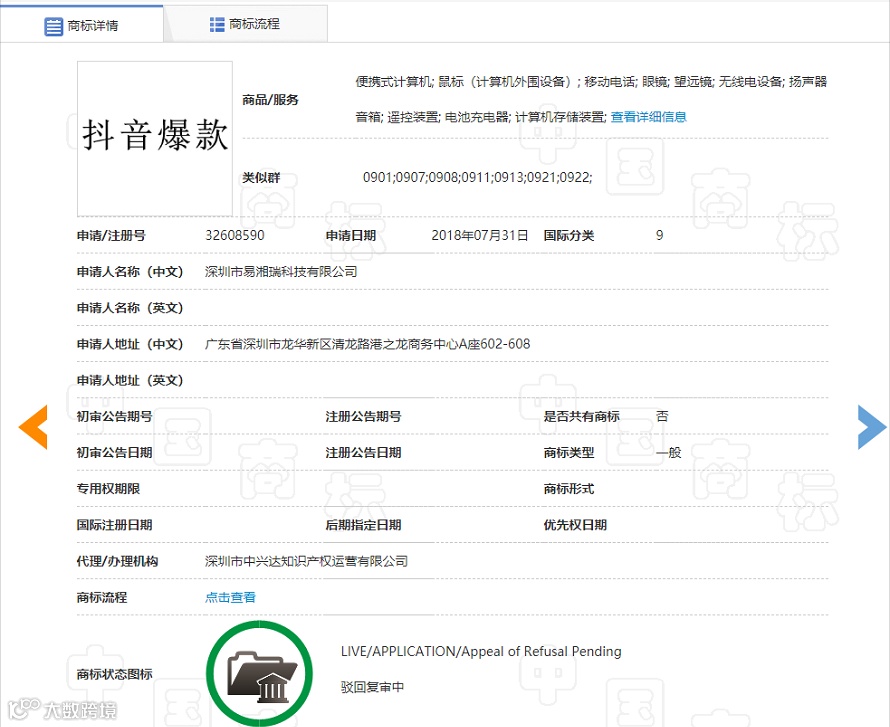
Task: Click the 优先权日期 label
Action: tap(575, 525)
